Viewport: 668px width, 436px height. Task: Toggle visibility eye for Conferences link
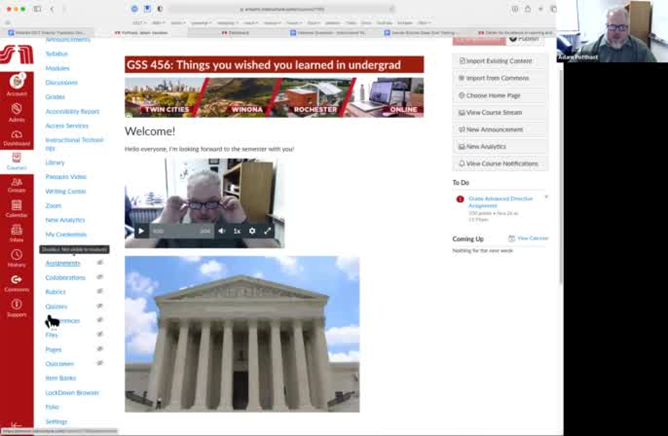coord(100,320)
